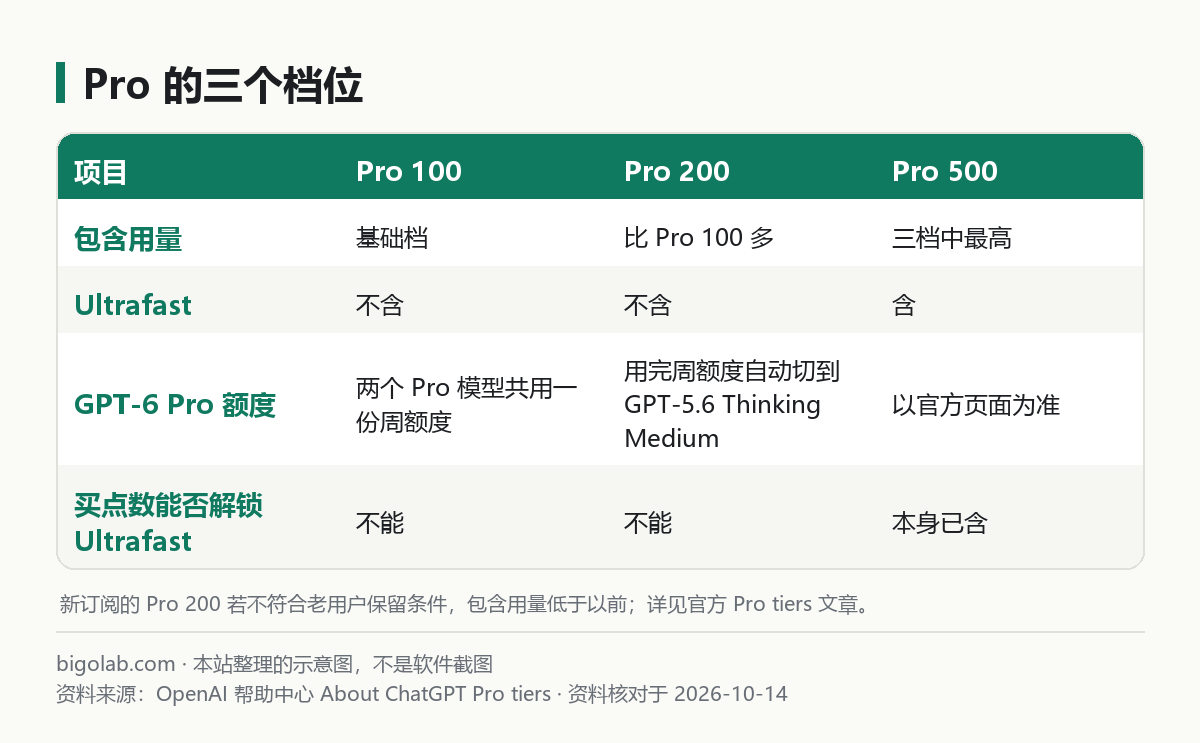Click the "本身已含" cell

(940, 523)
